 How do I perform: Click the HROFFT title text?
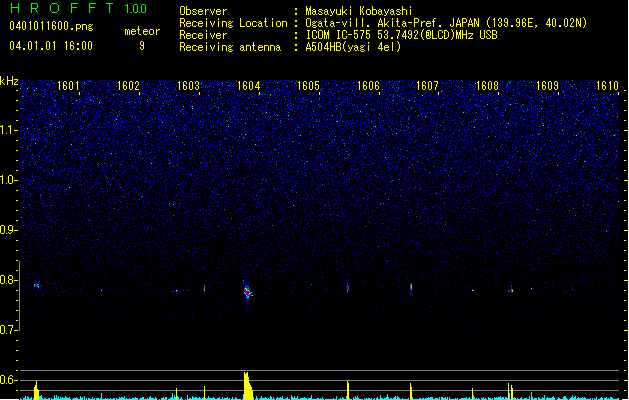(62, 8)
